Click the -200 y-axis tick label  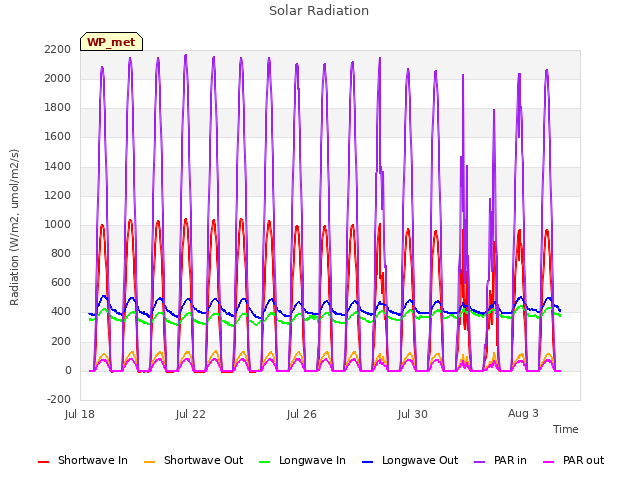[59, 399]
